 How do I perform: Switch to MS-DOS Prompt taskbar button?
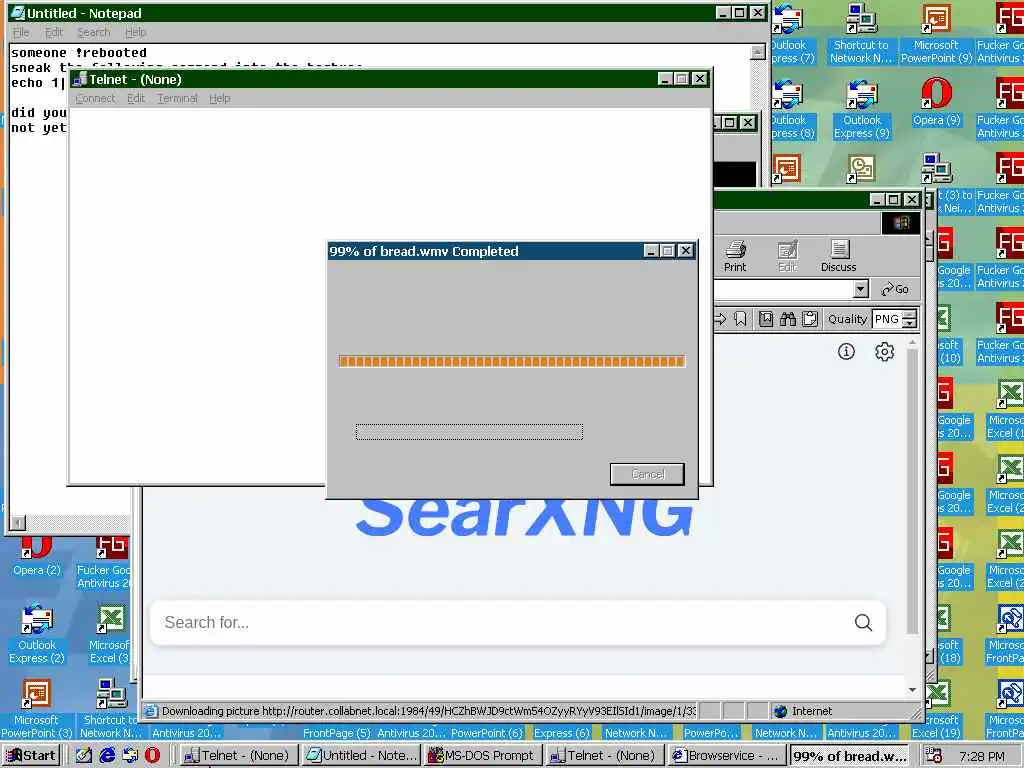[481, 756]
